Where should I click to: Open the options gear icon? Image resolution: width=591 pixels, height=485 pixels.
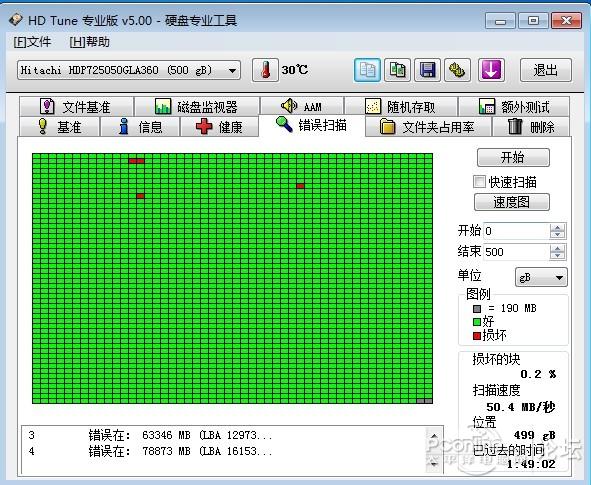click(x=457, y=70)
